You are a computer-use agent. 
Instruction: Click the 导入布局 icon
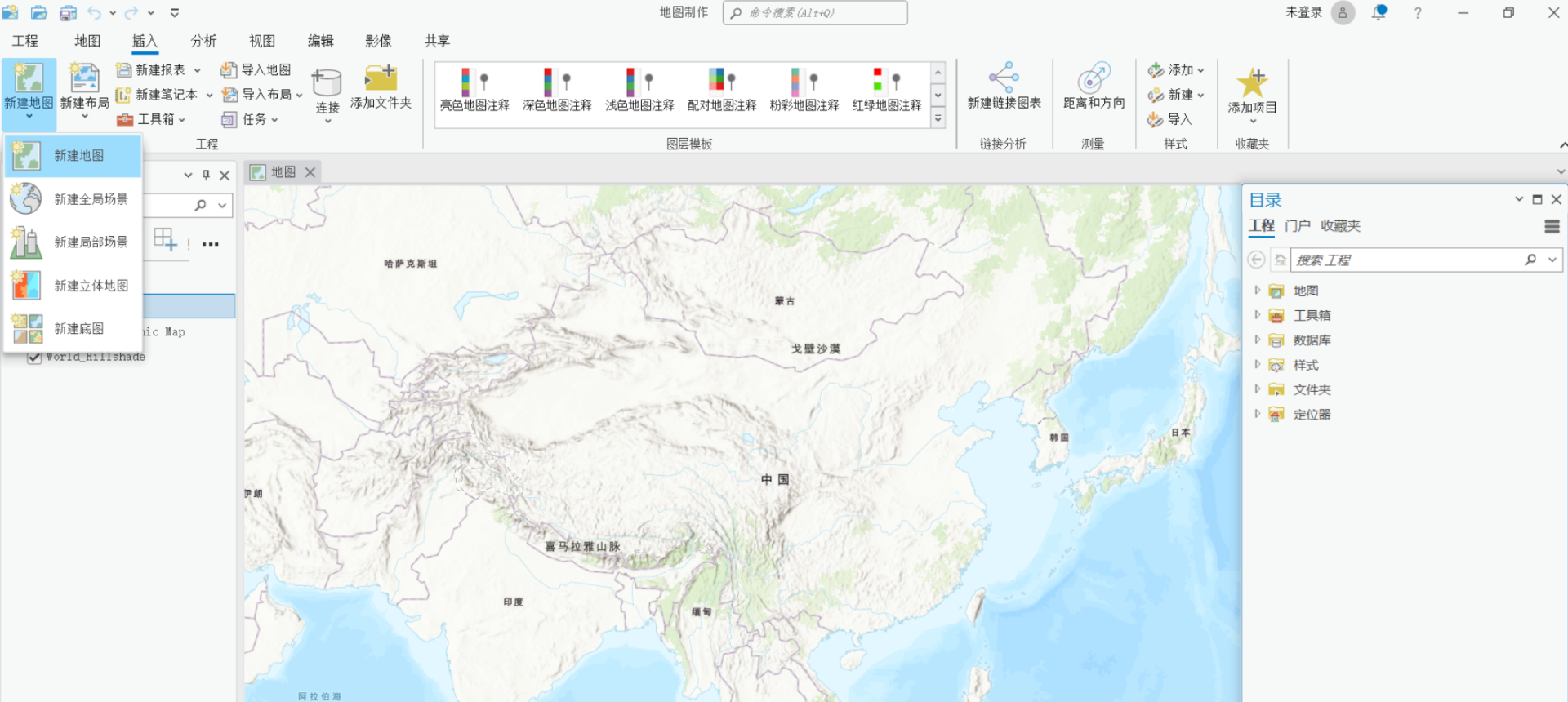pyautogui.click(x=230, y=95)
